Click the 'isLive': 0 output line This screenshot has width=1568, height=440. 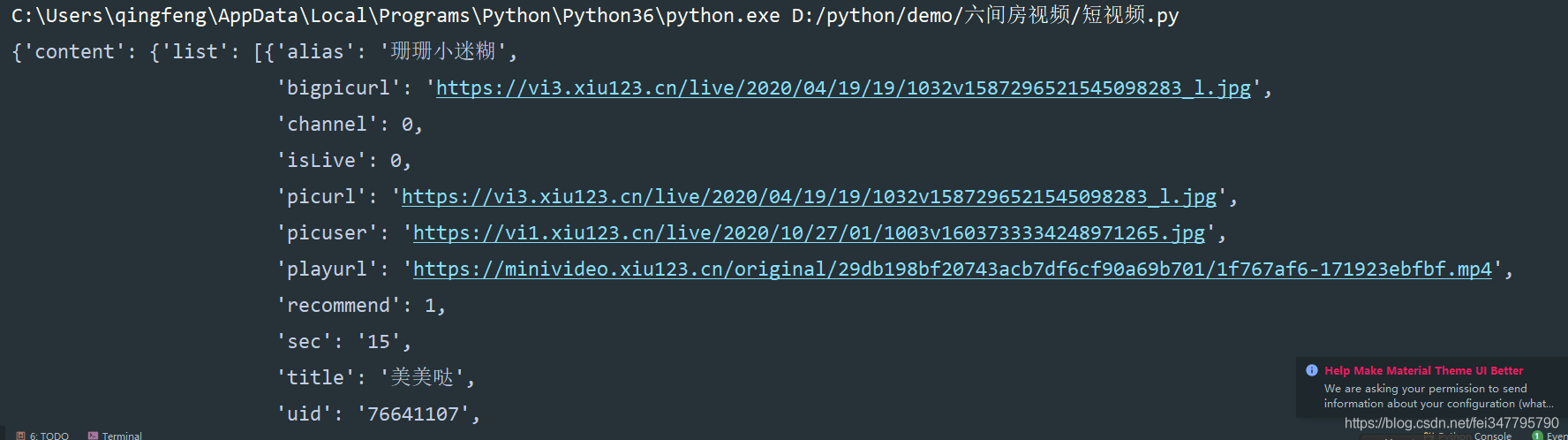click(344, 161)
